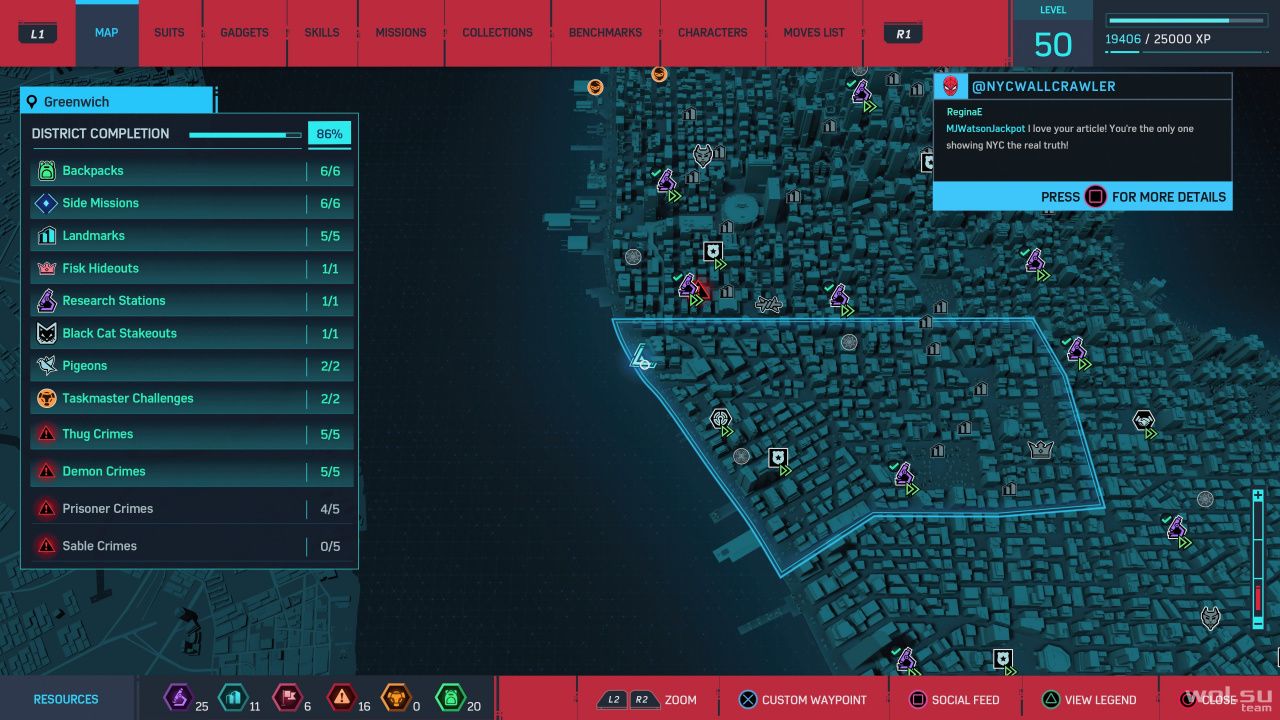Viewport: 1280px width, 720px height.
Task: Click the challenge token resource icon
Action: 397,697
